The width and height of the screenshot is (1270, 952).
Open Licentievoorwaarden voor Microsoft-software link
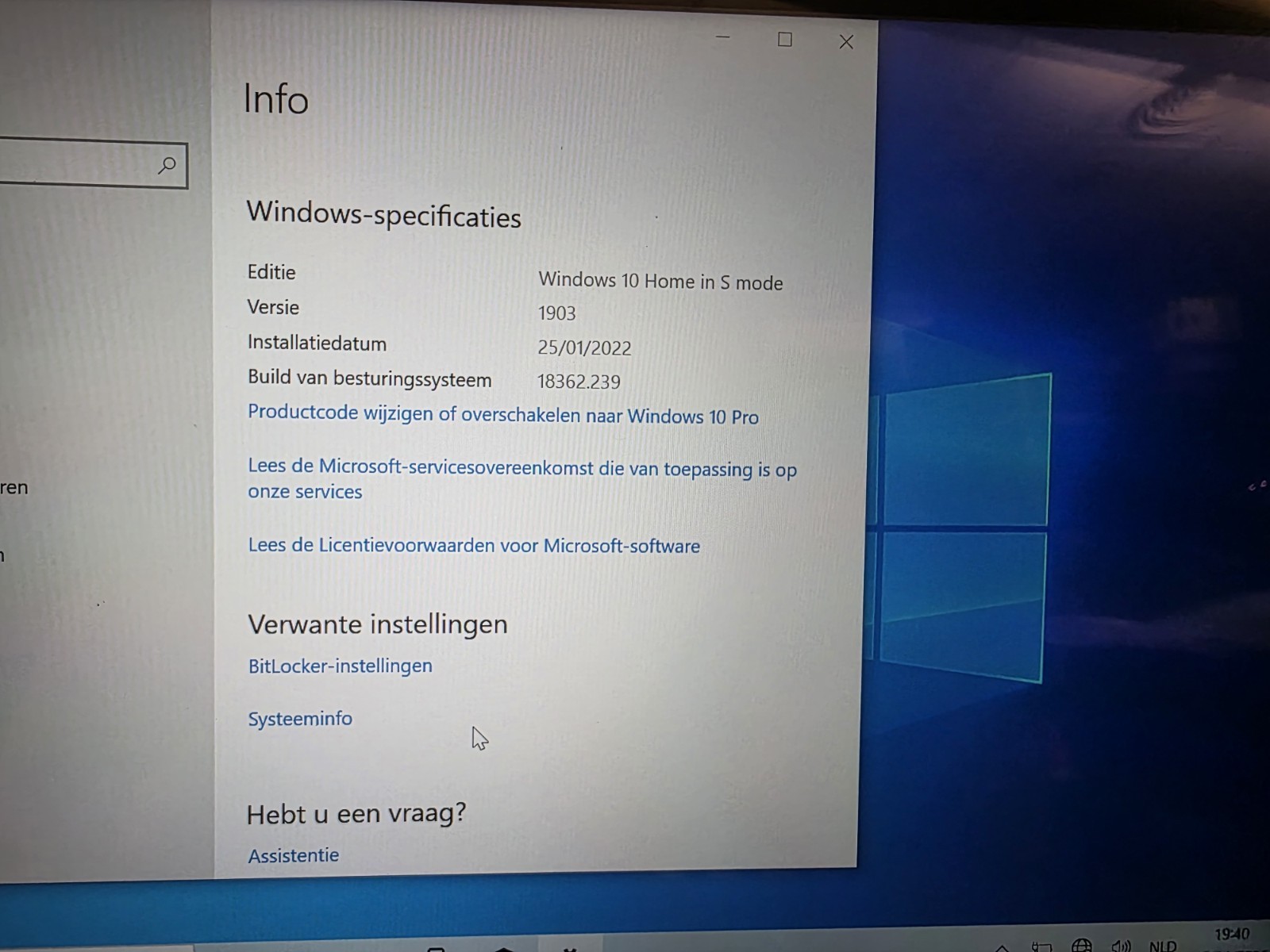[474, 546]
